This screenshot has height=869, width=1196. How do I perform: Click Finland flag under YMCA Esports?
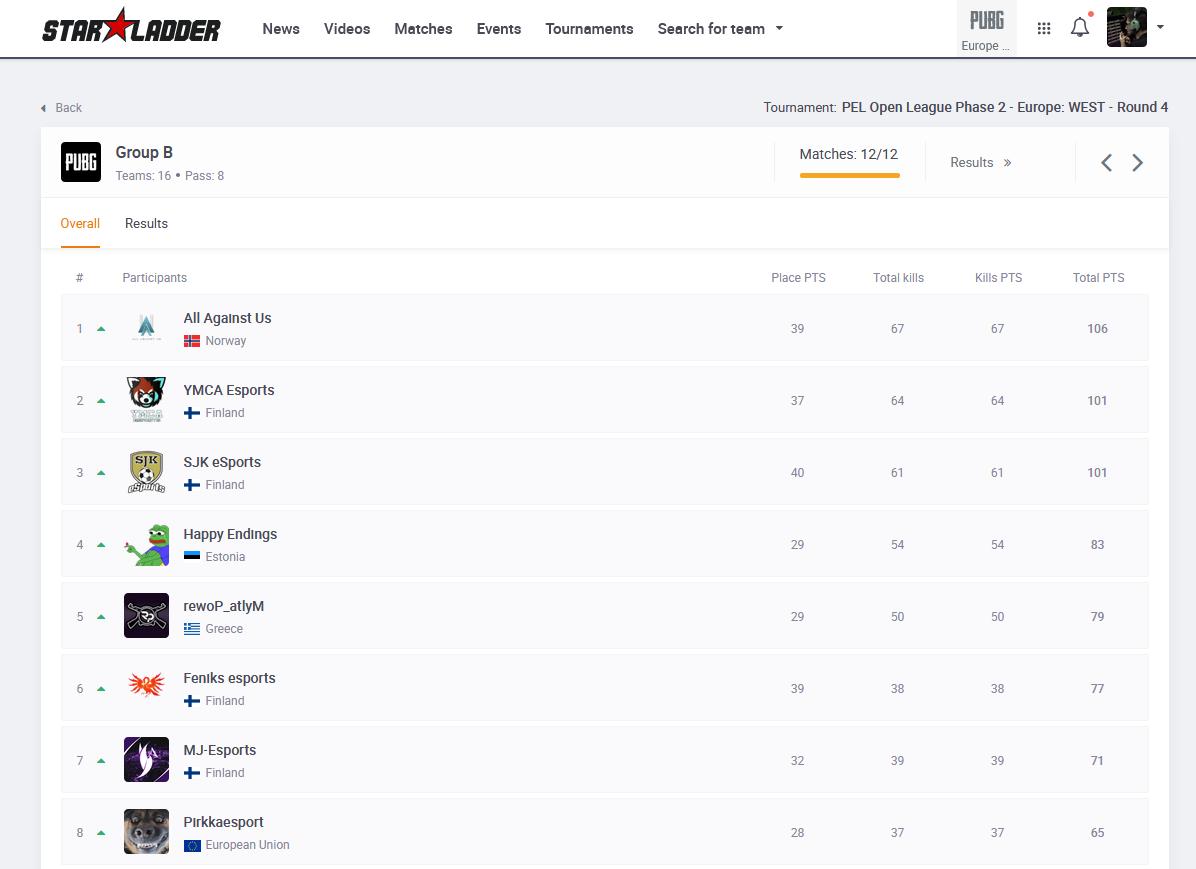(x=192, y=413)
